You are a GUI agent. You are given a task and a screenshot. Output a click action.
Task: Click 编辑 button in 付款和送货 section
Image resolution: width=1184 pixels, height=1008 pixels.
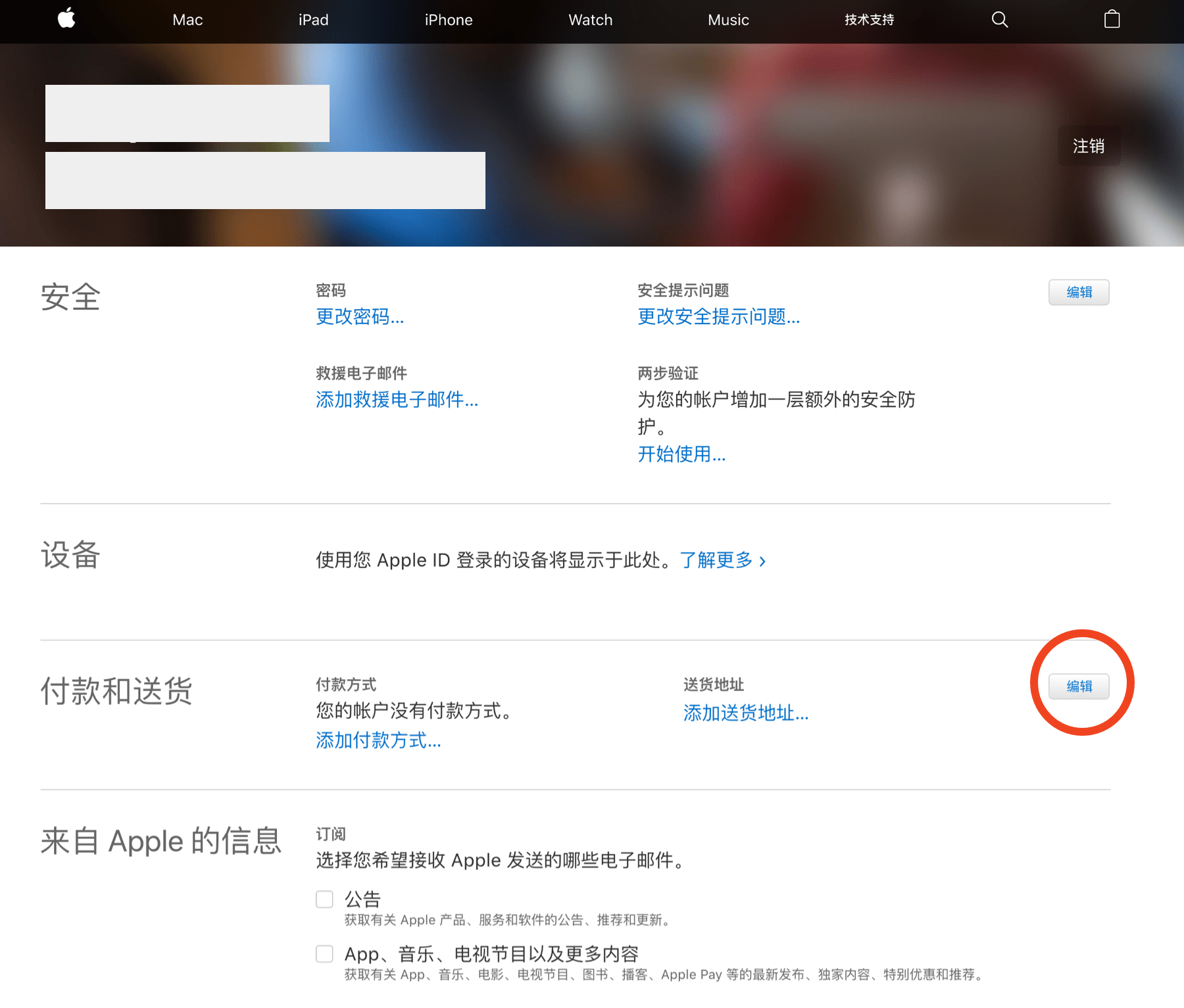pyautogui.click(x=1079, y=686)
